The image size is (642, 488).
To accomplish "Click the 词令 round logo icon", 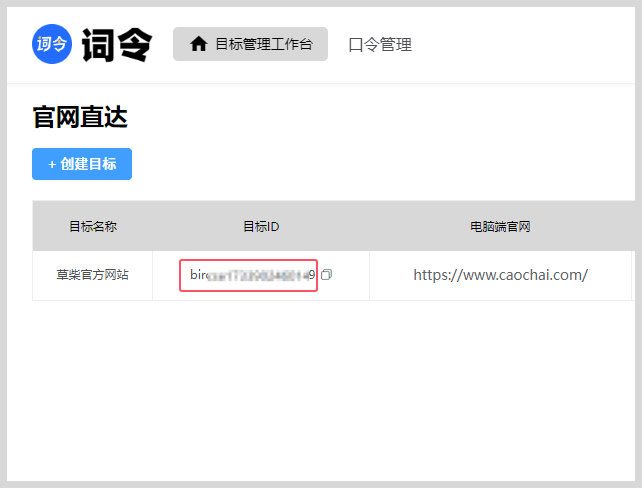I will pos(52,44).
